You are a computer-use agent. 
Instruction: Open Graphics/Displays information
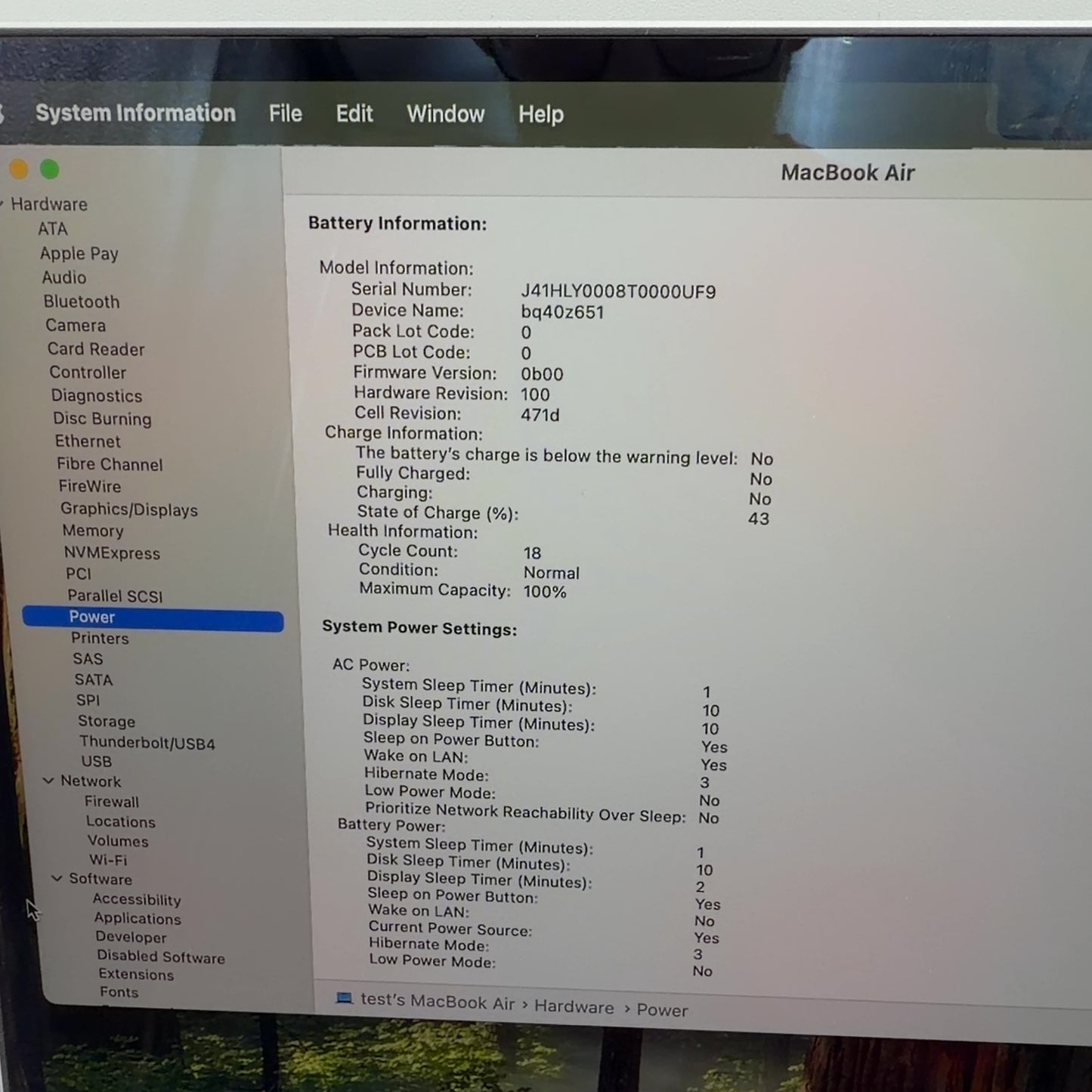[129, 509]
